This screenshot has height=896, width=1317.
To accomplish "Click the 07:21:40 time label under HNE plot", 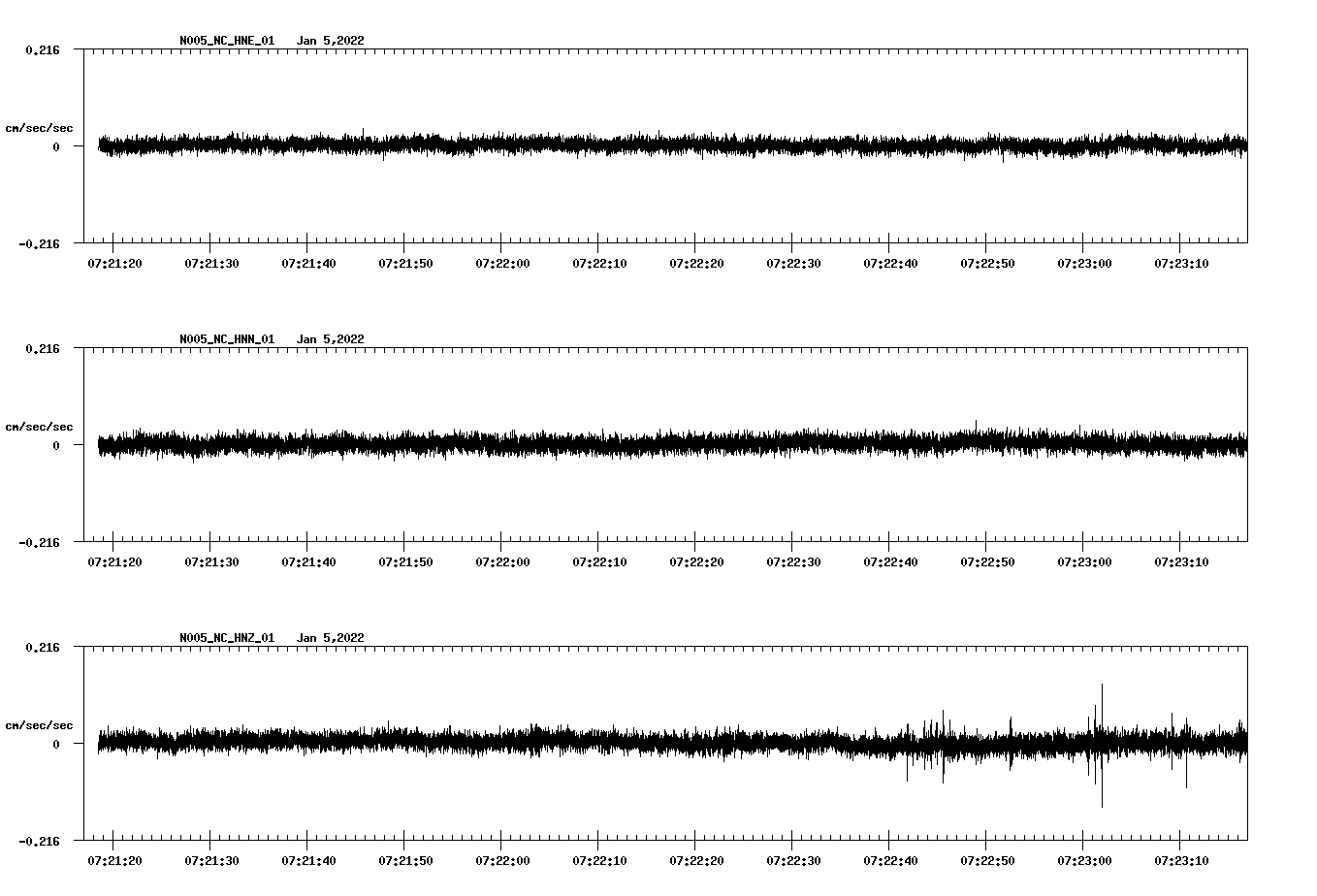I will point(308,264).
